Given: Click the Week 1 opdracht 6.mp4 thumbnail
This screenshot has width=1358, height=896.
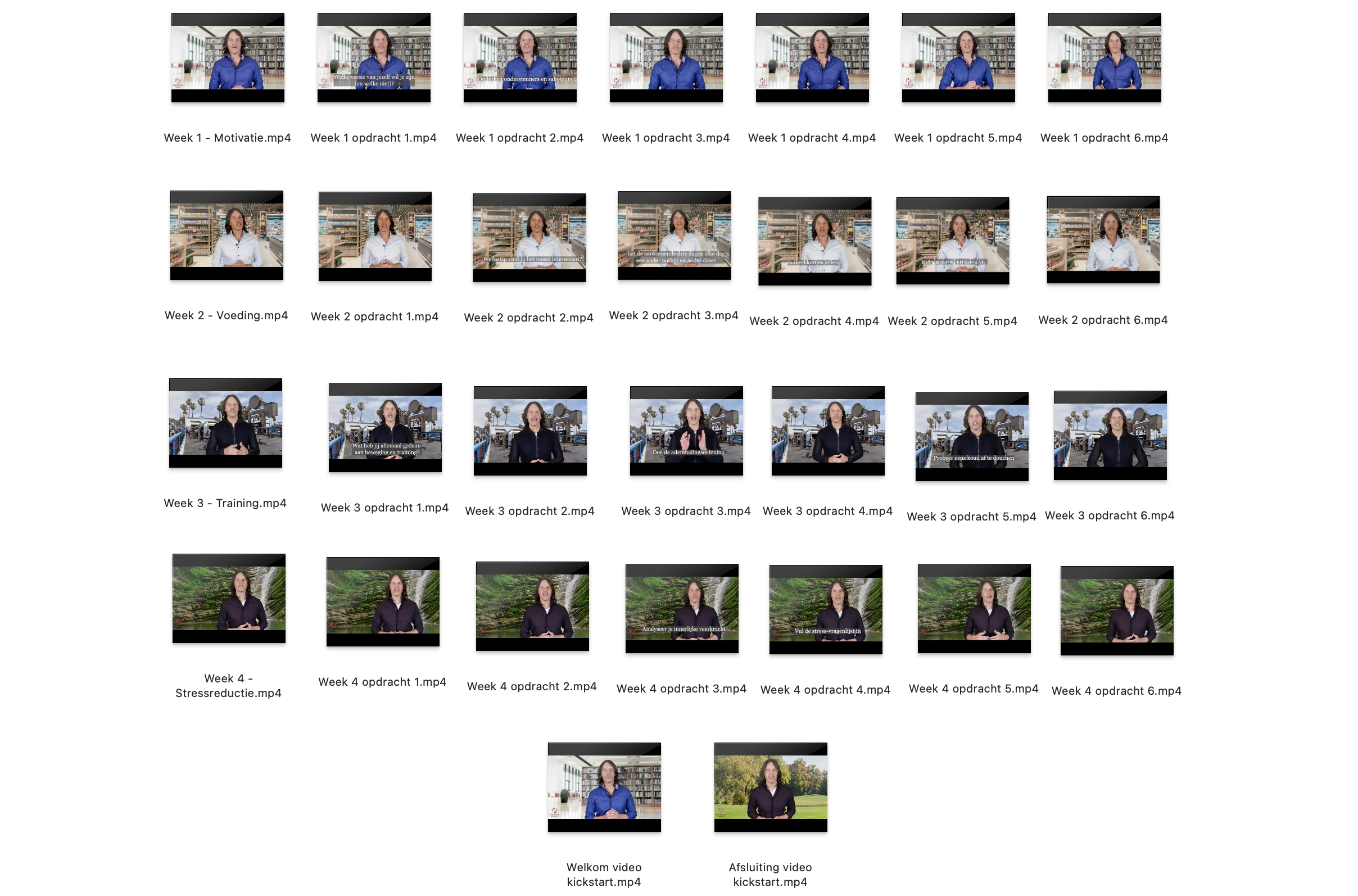Looking at the screenshot, I should (x=1104, y=58).
